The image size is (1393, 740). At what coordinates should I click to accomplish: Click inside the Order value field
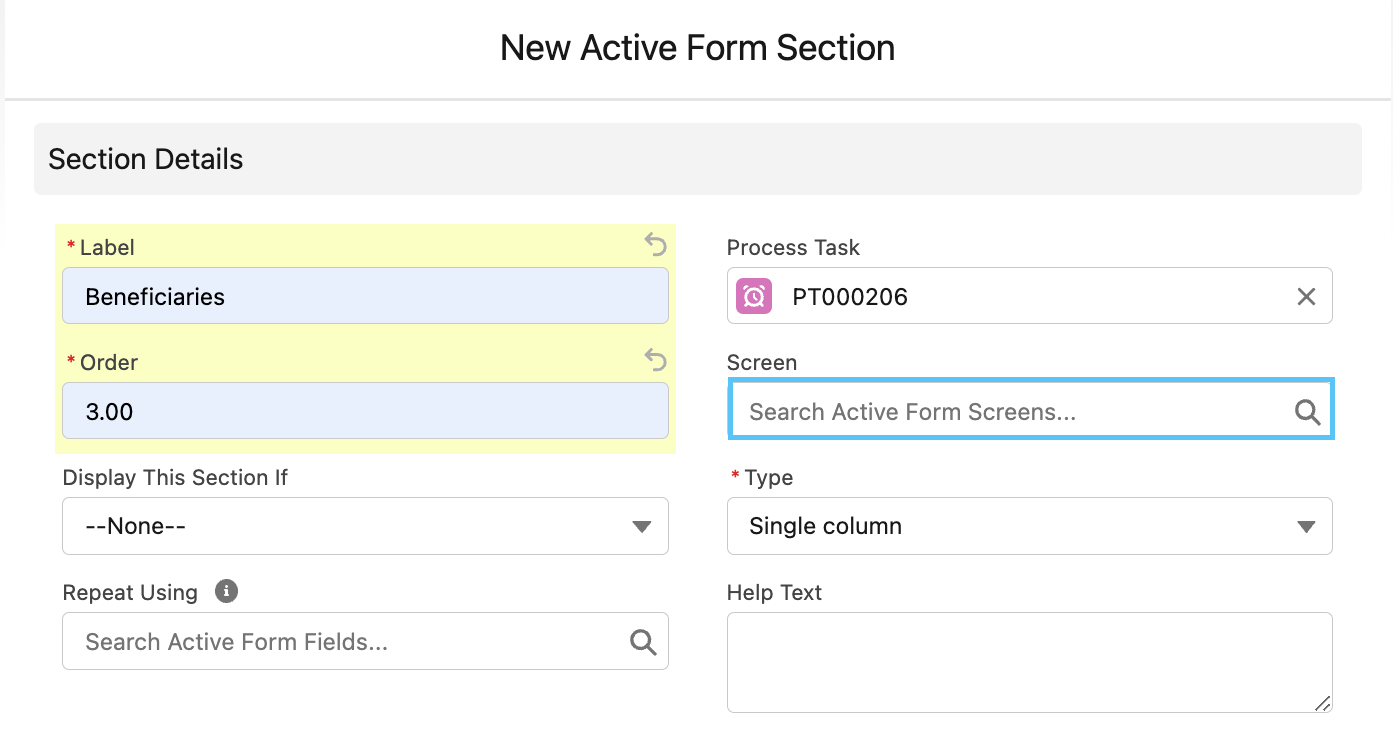tap(365, 410)
